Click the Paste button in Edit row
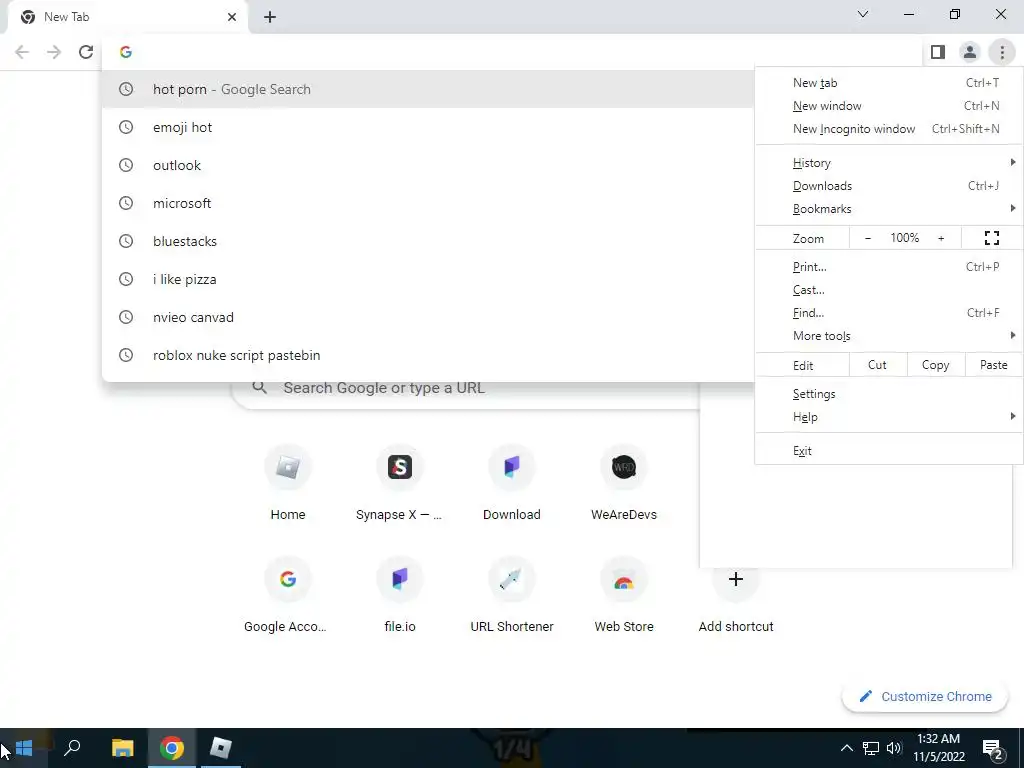 coord(993,365)
